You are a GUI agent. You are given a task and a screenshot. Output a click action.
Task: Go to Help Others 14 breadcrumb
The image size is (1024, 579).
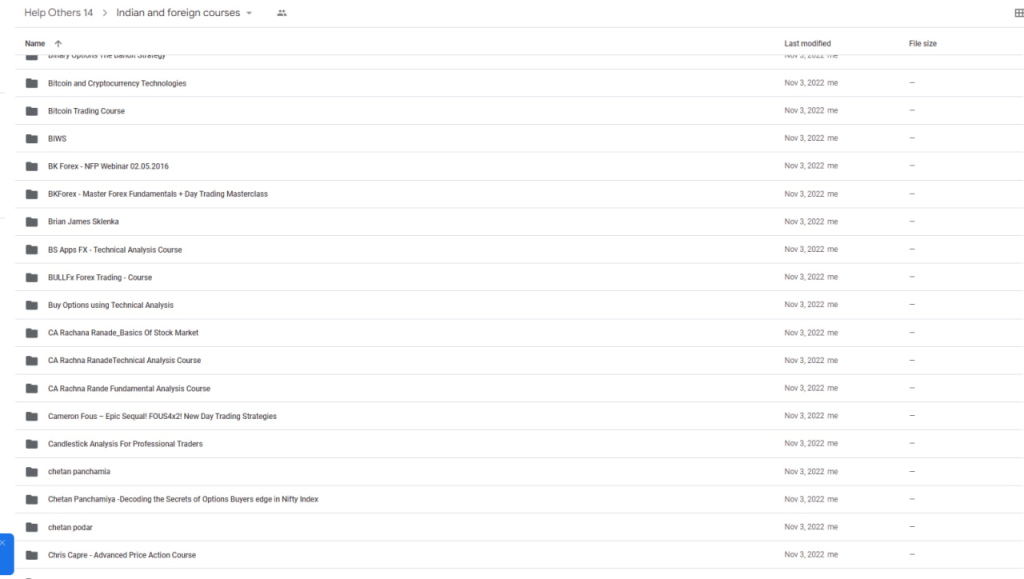(59, 13)
